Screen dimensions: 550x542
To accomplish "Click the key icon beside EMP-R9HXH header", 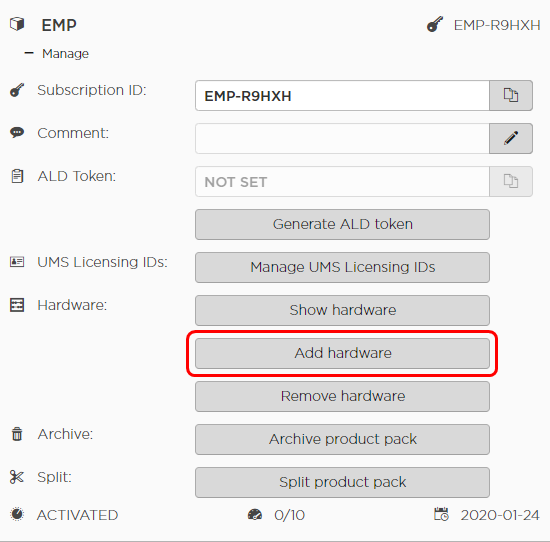I will click(x=435, y=24).
